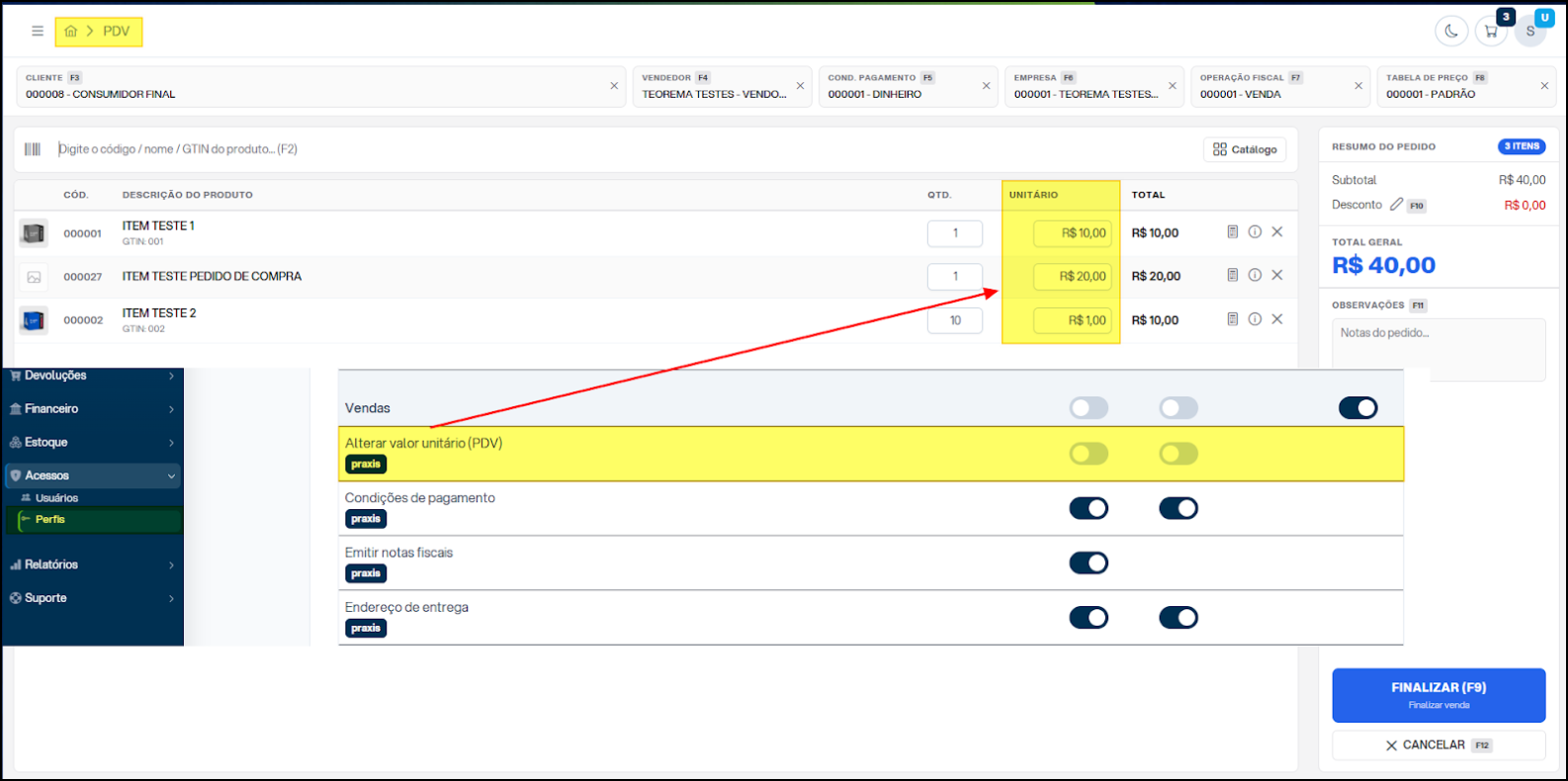Edit unit price R$ 20,00 field
The image size is (1568, 781).
tap(1072, 277)
